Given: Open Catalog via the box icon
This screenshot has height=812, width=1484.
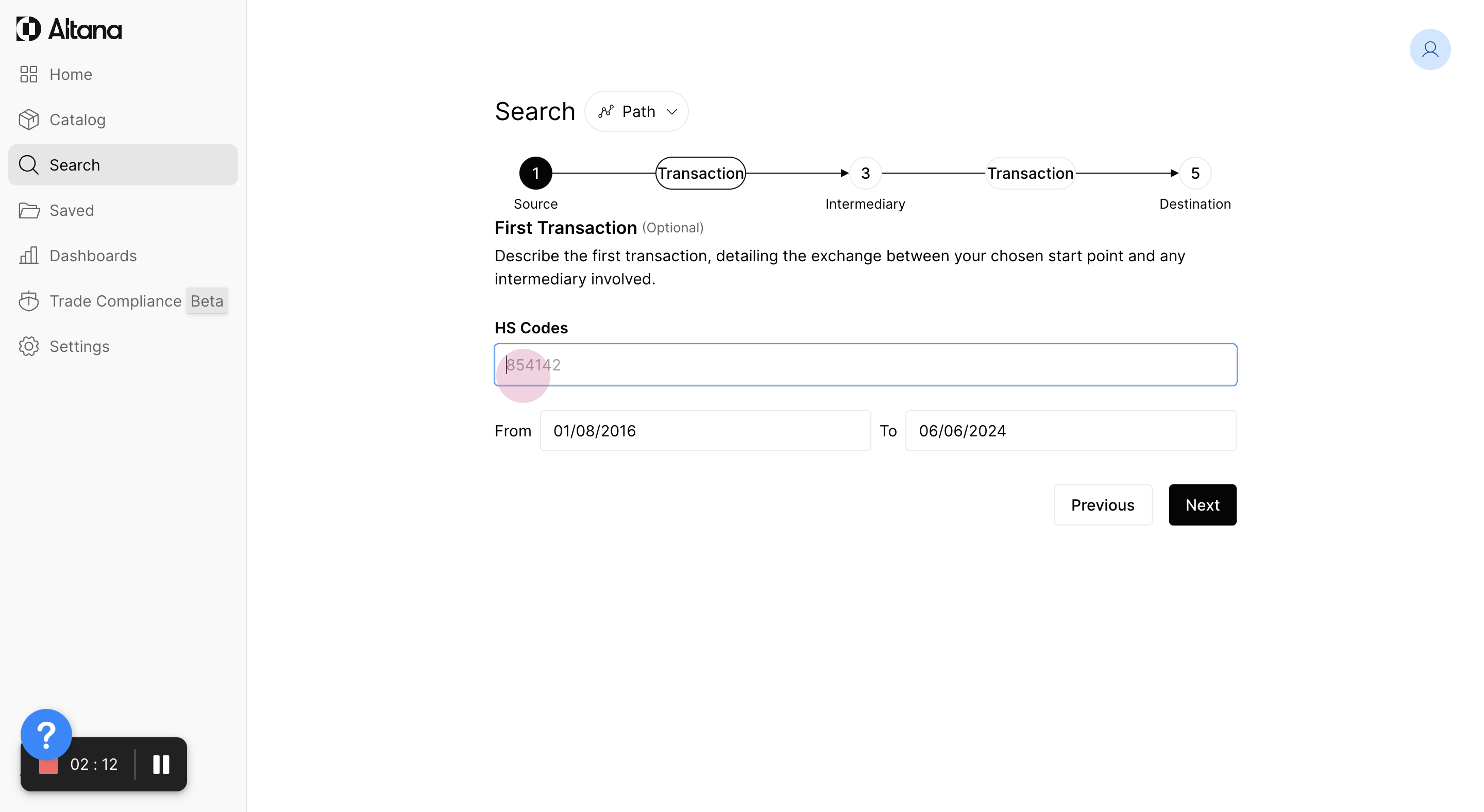Looking at the screenshot, I should click(28, 120).
